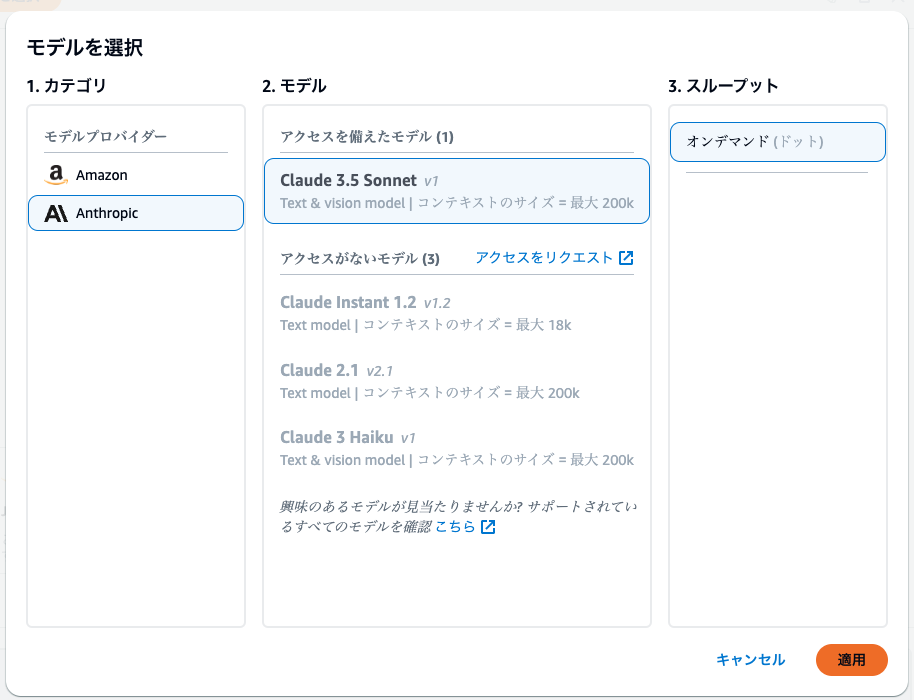Click Claude 3.5 Sonnet's Text & vision description
This screenshot has width=914, height=700.
click(x=457, y=203)
